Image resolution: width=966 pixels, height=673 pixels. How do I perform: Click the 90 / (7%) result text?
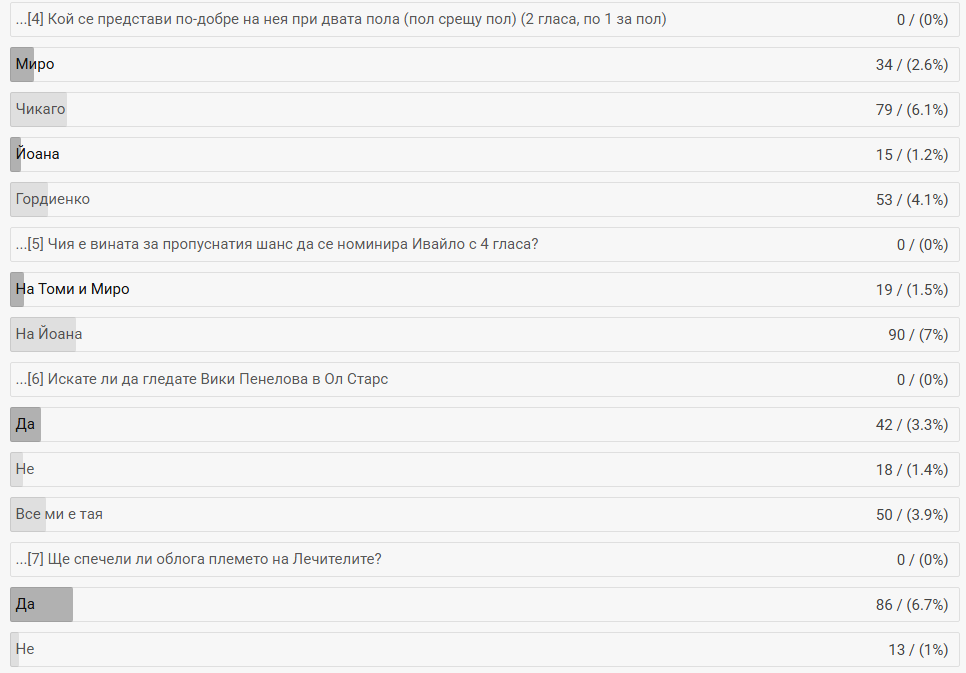[917, 334]
